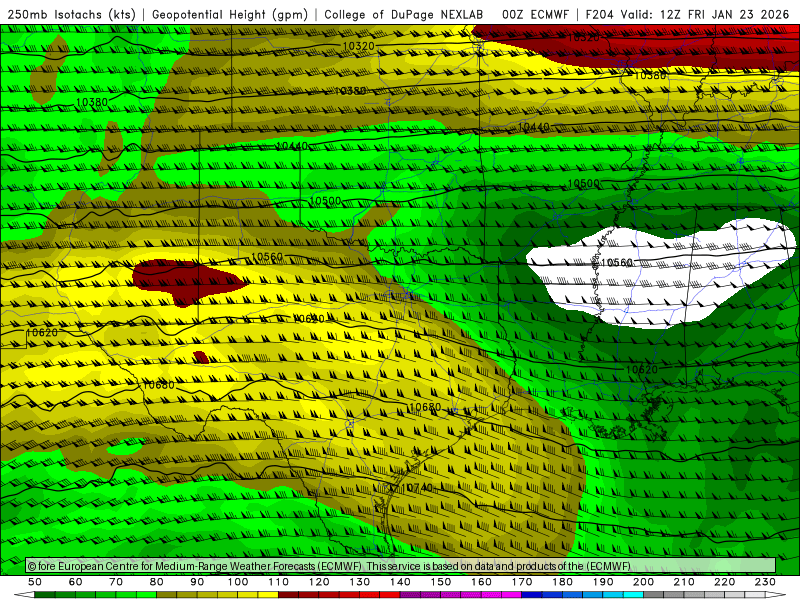Viewport: 800px width, 600px height.
Task: Click the "170" color scale label
Action: 522,582
